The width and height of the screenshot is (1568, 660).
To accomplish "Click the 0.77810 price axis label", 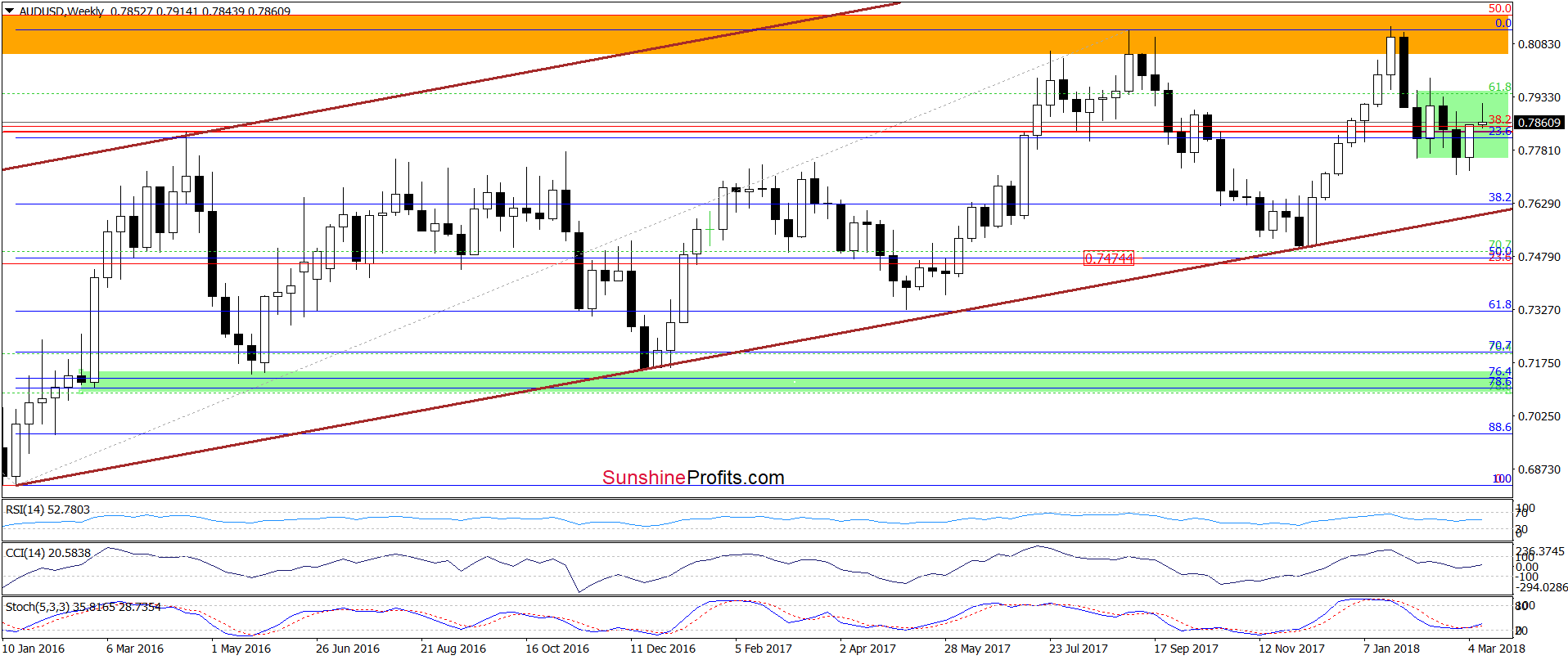I will coord(1539,150).
